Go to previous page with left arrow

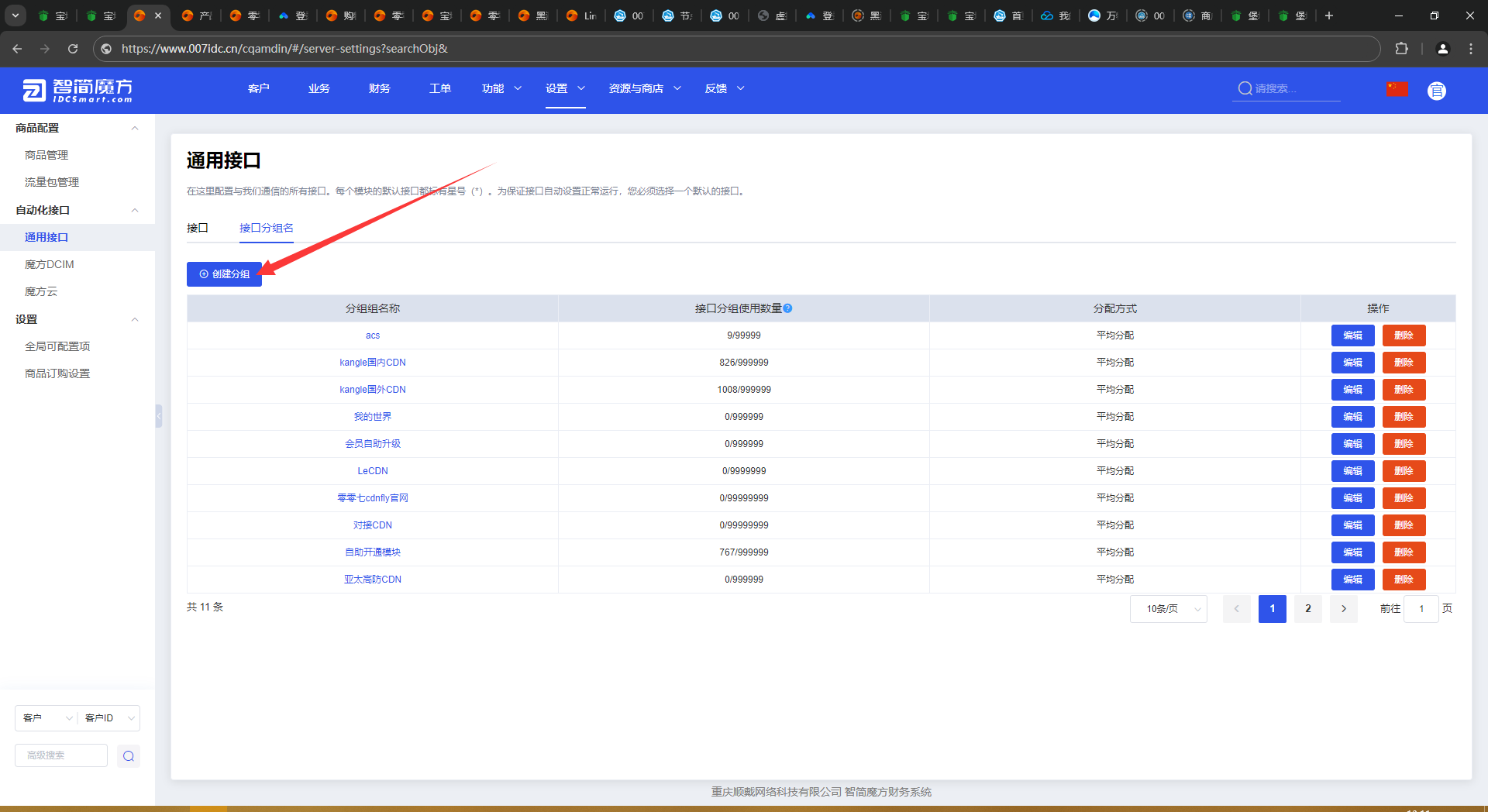(x=1237, y=609)
